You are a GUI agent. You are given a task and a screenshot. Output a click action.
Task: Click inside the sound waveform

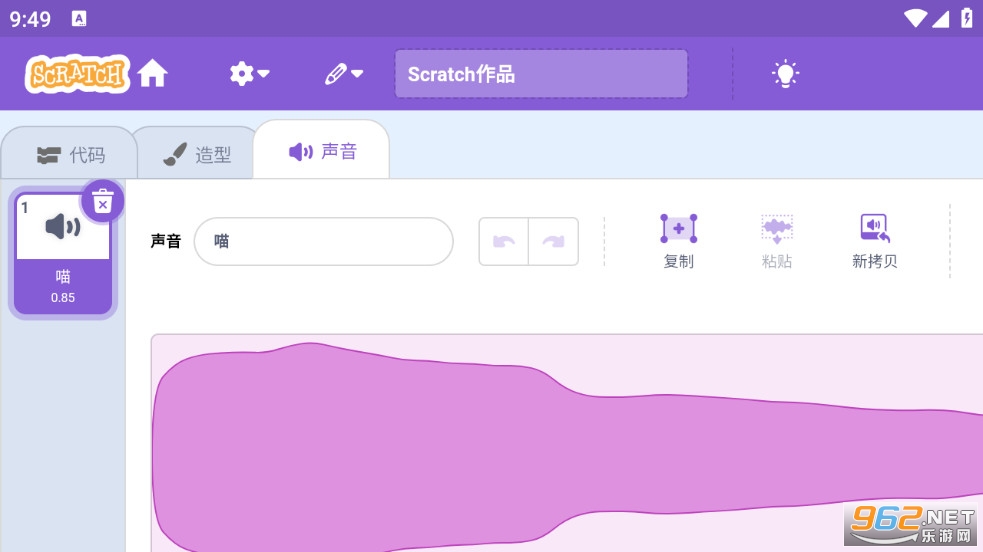(567, 444)
